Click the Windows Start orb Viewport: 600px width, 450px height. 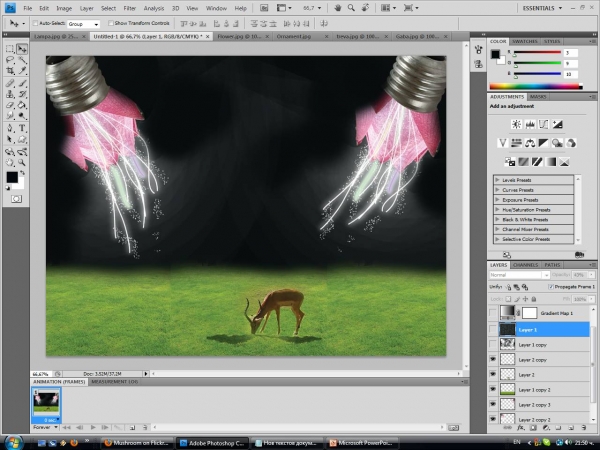pos(13,442)
